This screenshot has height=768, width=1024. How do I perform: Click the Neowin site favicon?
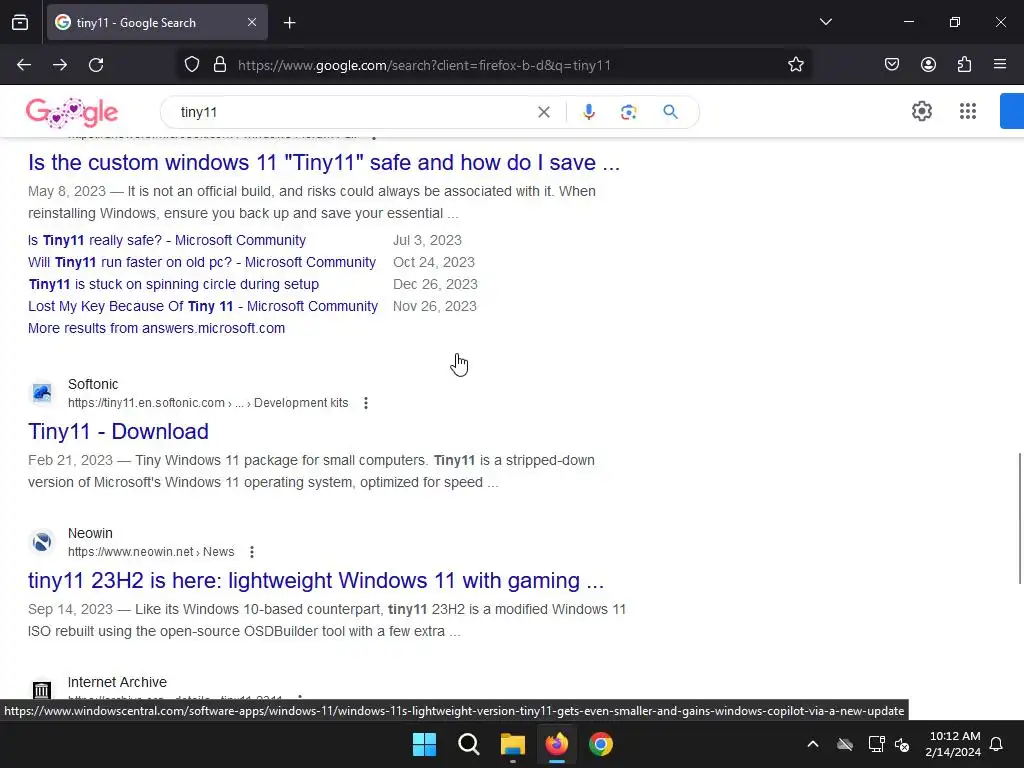tap(42, 542)
